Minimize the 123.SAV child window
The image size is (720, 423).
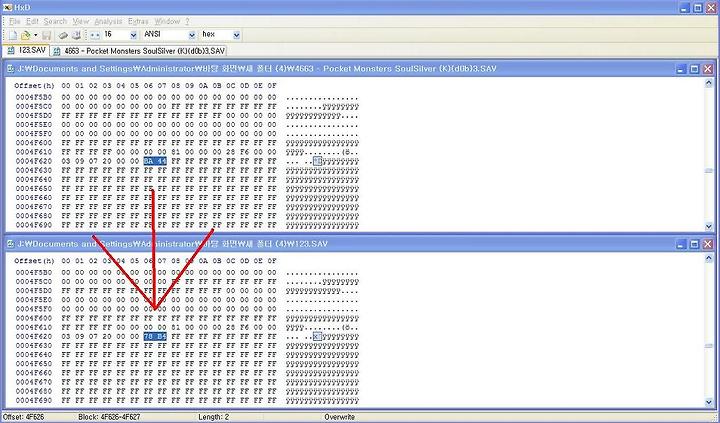tap(681, 244)
